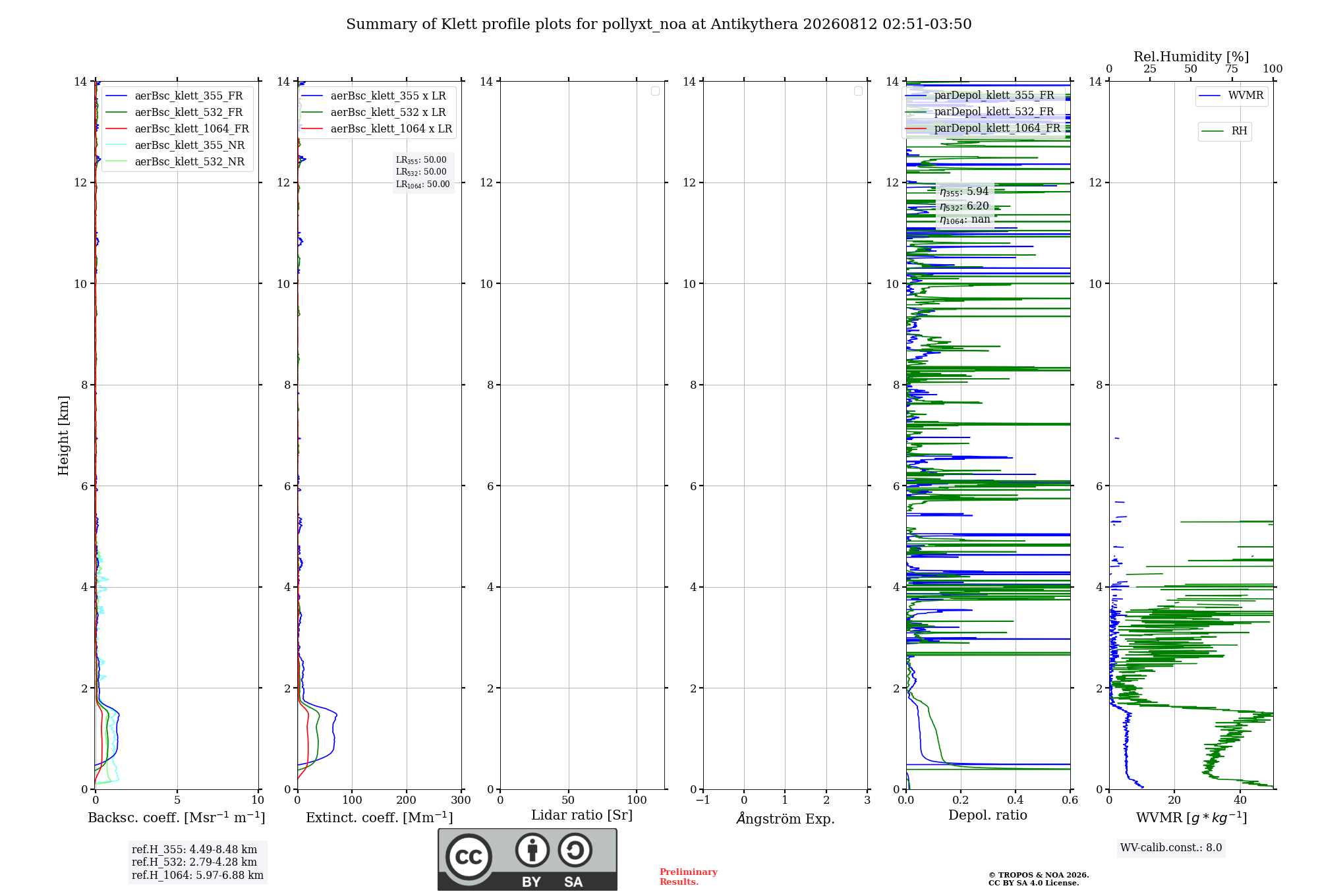The height and width of the screenshot is (896, 1318).
Task: Click the "Rel.Humidity [%]" top axis label
Action: tap(1191, 57)
